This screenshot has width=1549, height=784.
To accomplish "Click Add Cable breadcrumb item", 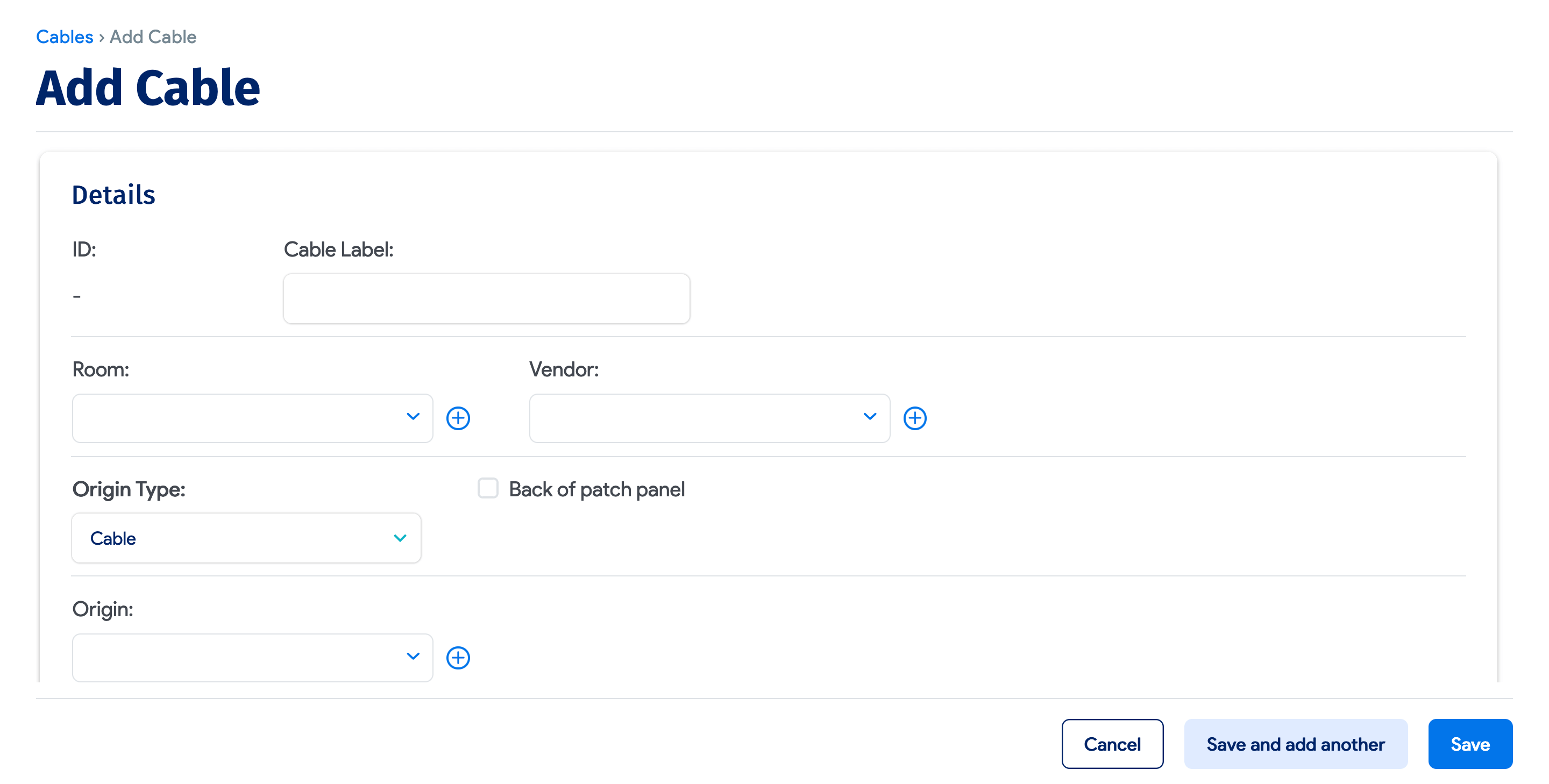I will [153, 37].
